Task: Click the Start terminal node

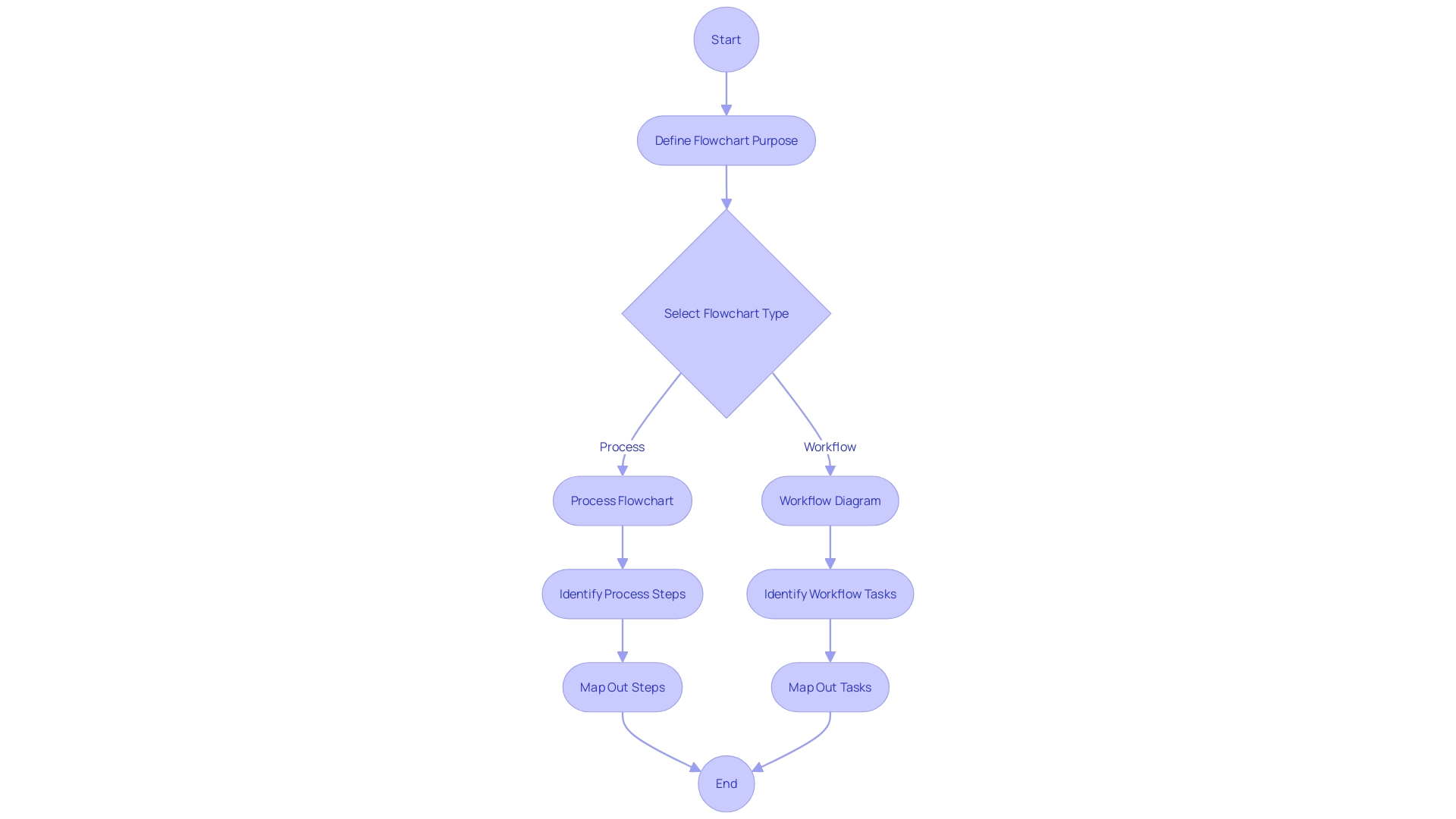Action: (x=726, y=39)
